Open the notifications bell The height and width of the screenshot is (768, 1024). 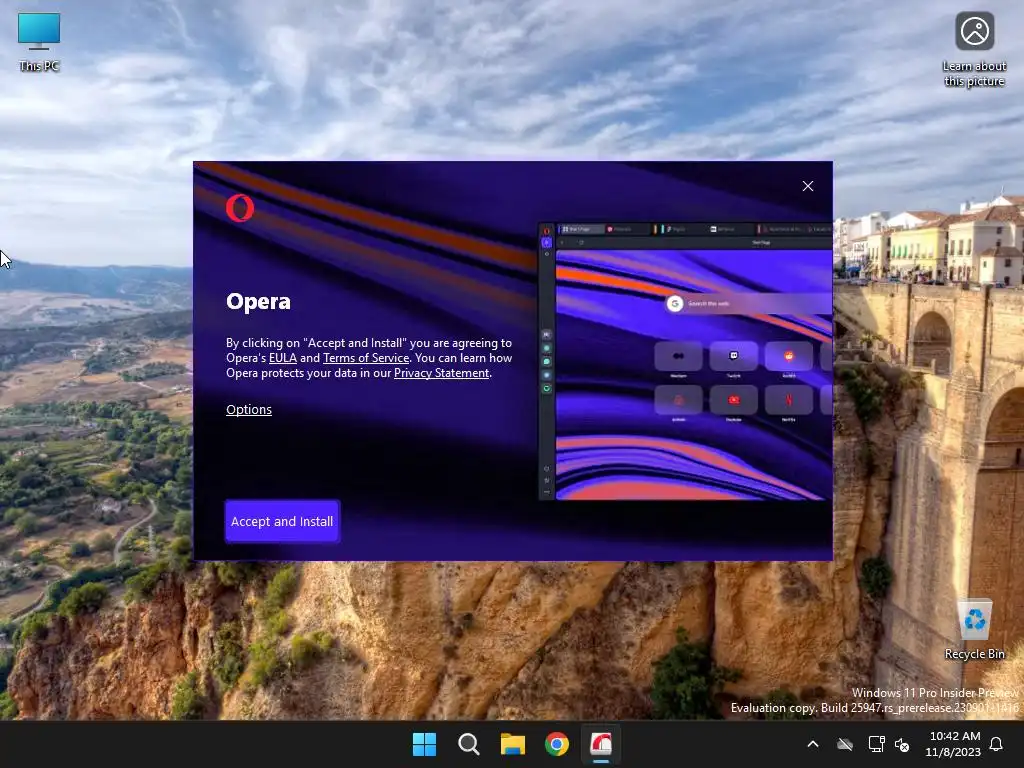pos(997,744)
